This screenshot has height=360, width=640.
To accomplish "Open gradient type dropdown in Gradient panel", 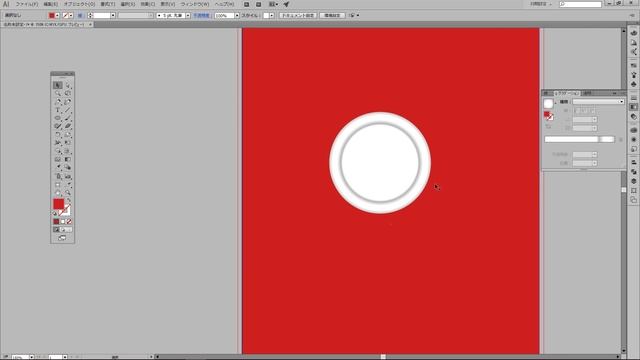I will (x=598, y=102).
